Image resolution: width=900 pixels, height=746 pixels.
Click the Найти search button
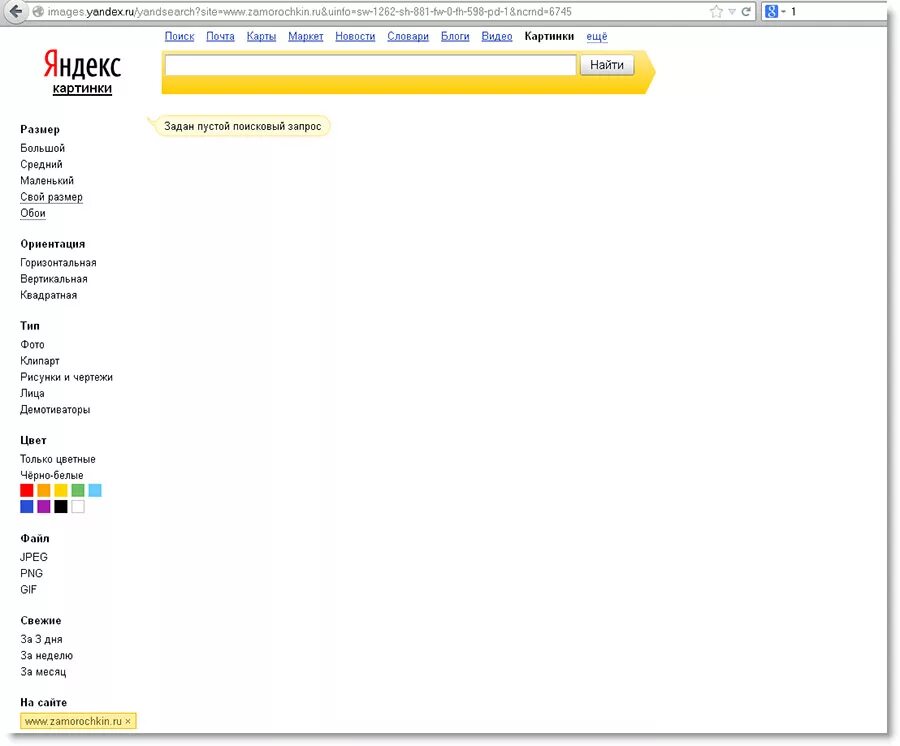[x=607, y=65]
